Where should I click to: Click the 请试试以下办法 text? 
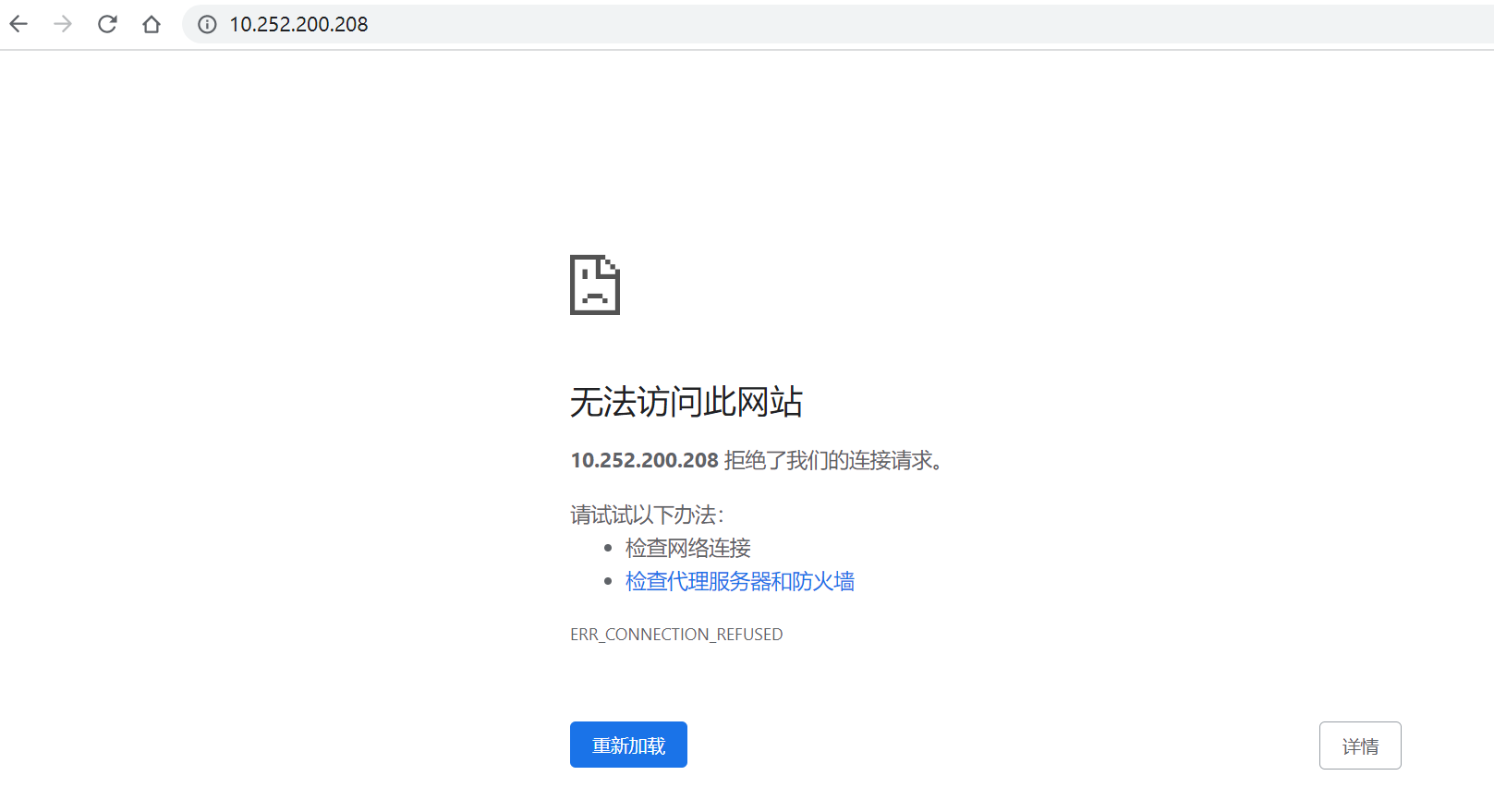point(647,515)
